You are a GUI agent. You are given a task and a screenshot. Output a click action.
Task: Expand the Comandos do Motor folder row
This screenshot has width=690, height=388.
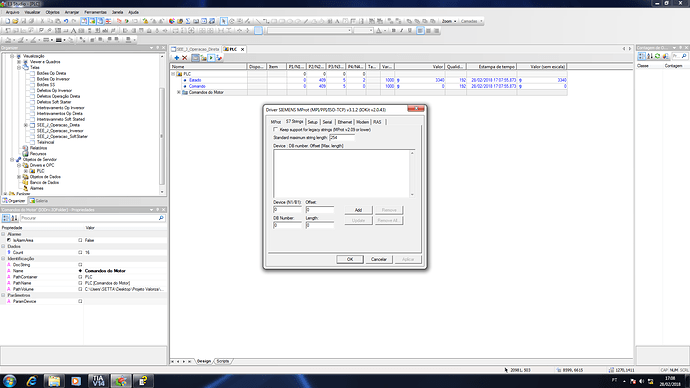click(x=179, y=92)
